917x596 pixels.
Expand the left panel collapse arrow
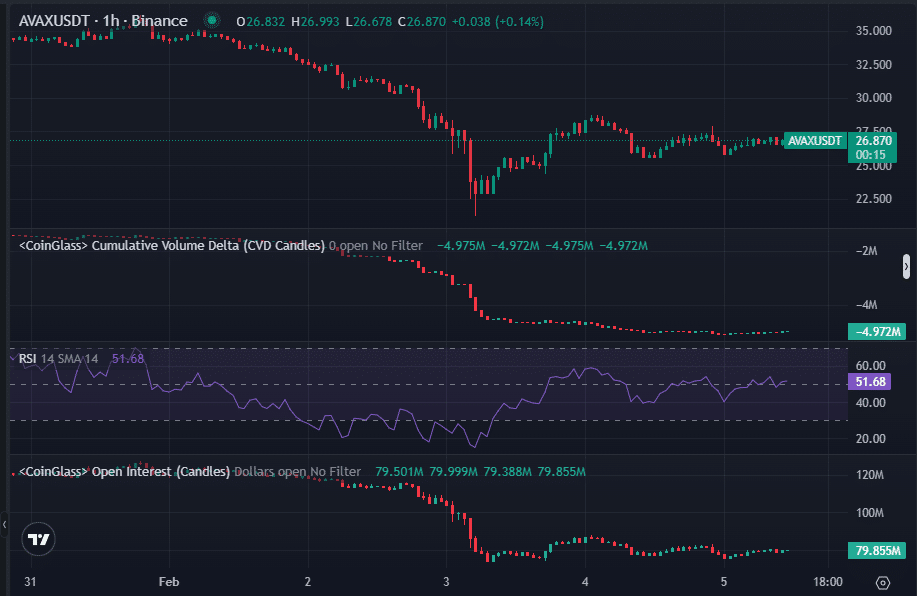coord(4,523)
